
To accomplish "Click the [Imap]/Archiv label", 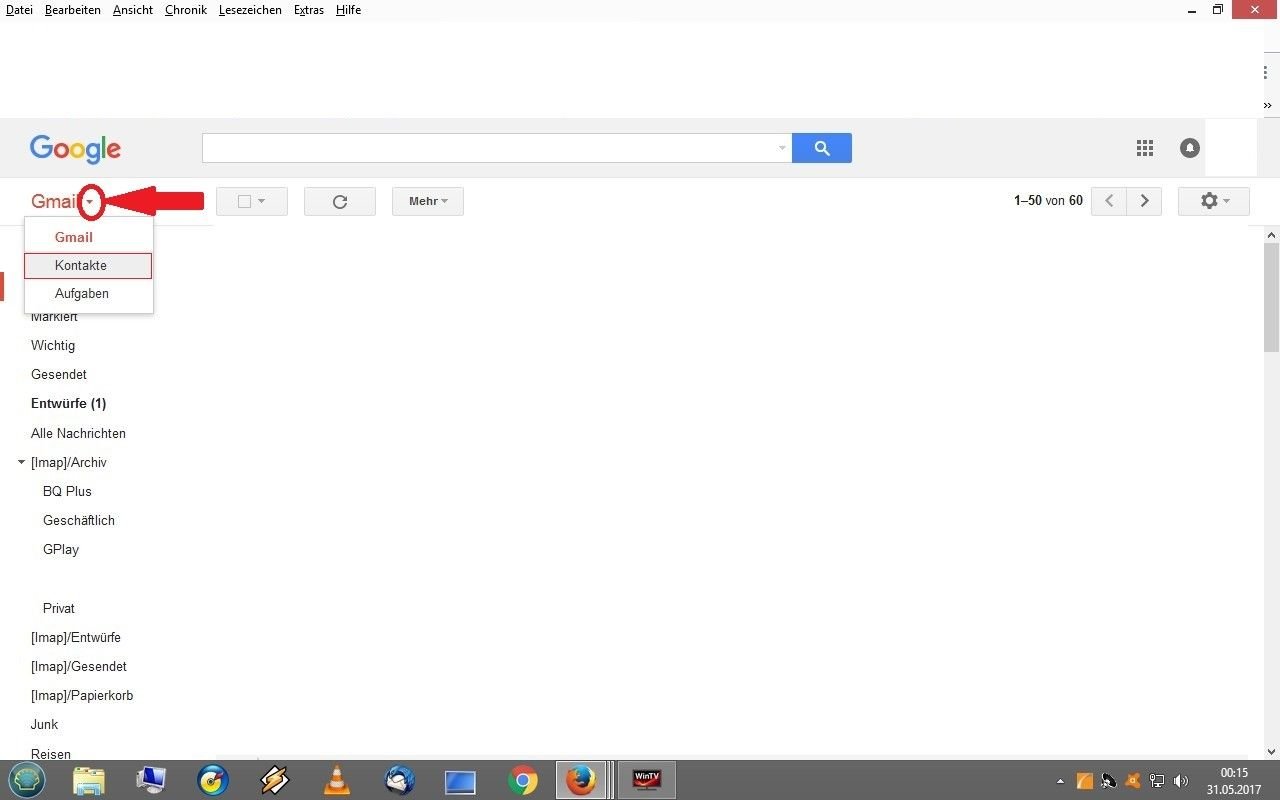I will pos(69,462).
